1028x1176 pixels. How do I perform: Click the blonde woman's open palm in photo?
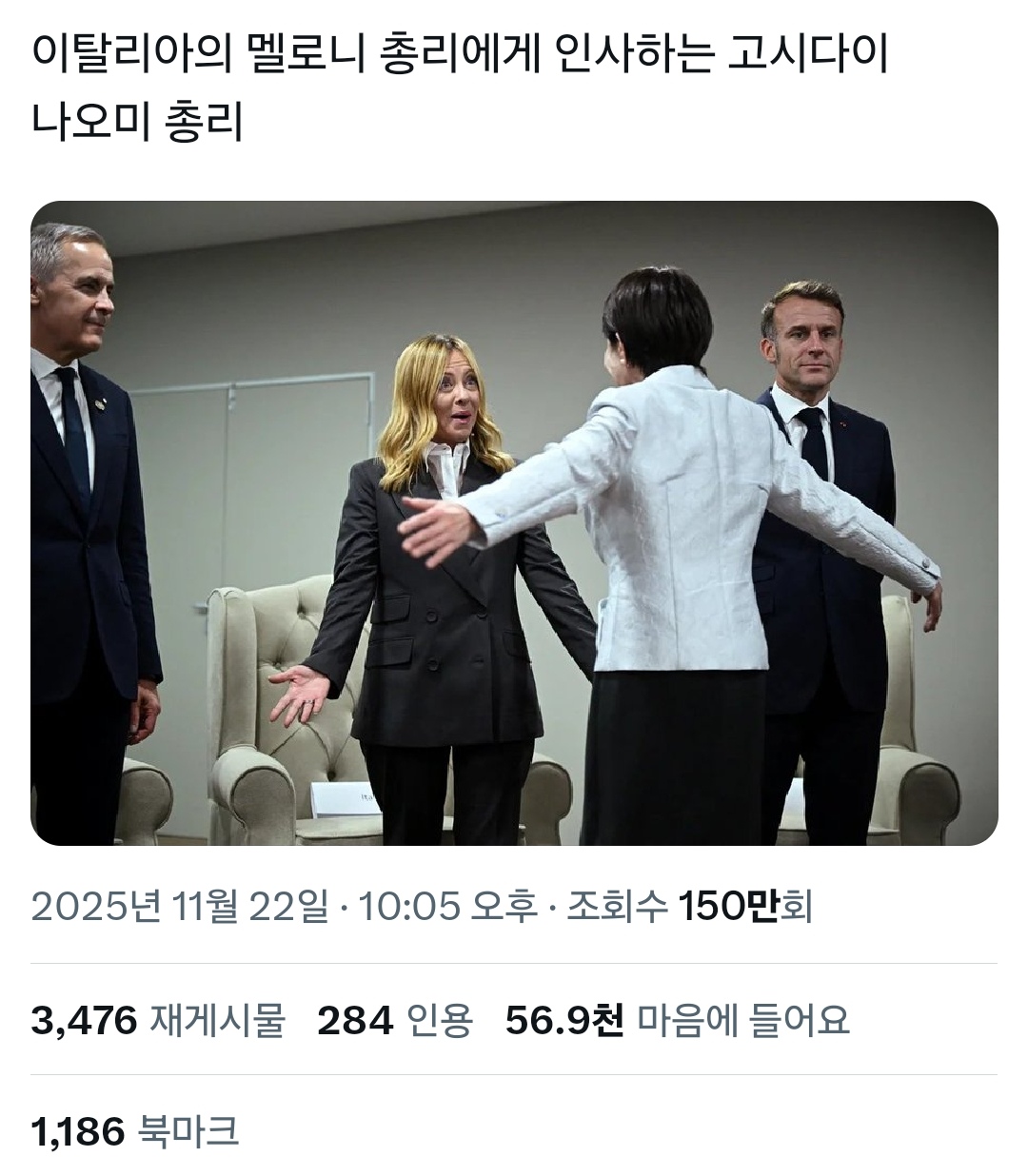[298, 693]
